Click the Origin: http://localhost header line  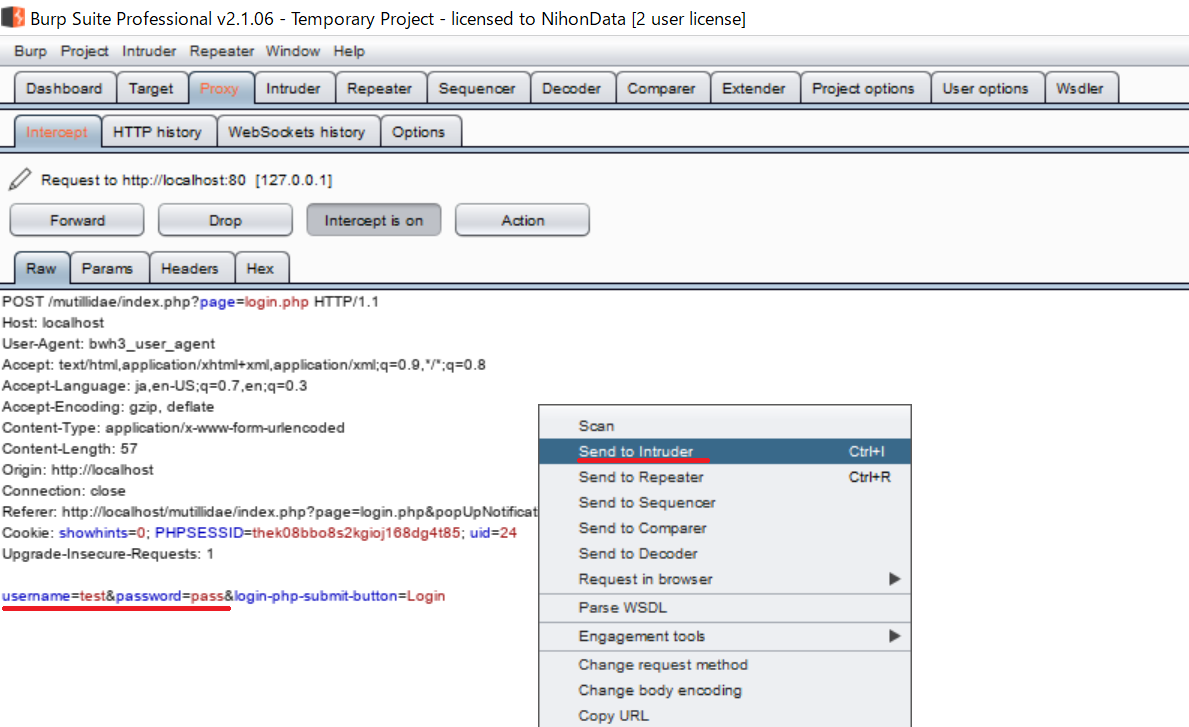pyautogui.click(x=77, y=470)
